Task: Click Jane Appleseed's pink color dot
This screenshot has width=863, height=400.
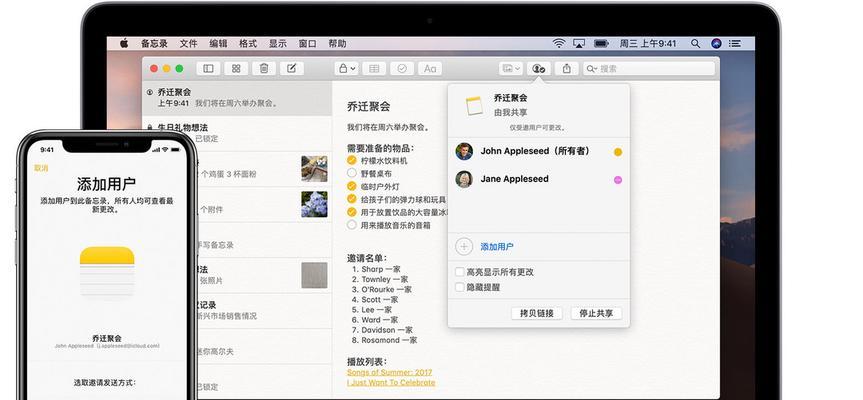Action: click(x=618, y=179)
